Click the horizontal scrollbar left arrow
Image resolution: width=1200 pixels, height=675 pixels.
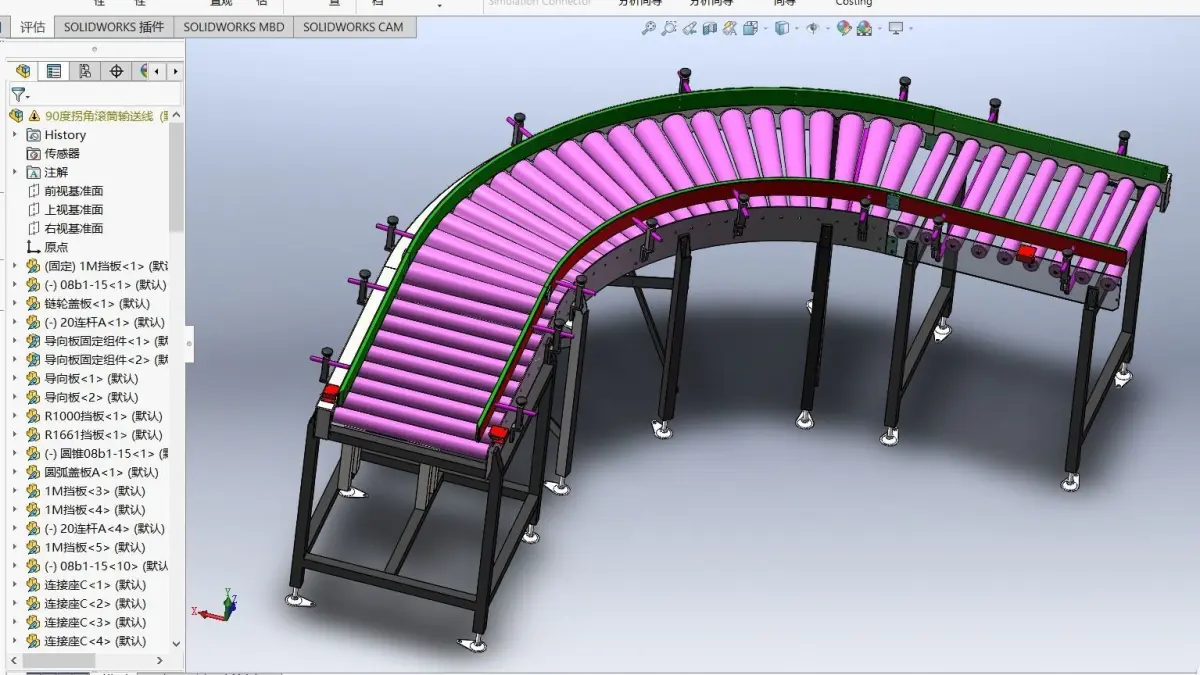(x=14, y=661)
